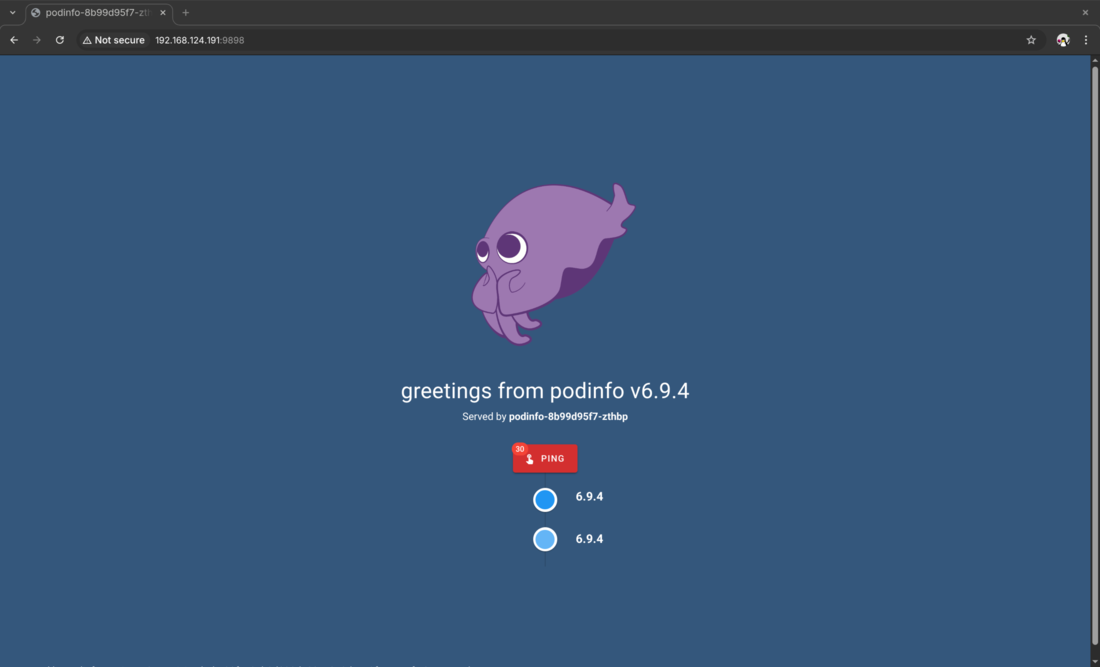1100x667 pixels.
Task: Expand options via the three-dot menu chevron
Action: click(x=1086, y=40)
